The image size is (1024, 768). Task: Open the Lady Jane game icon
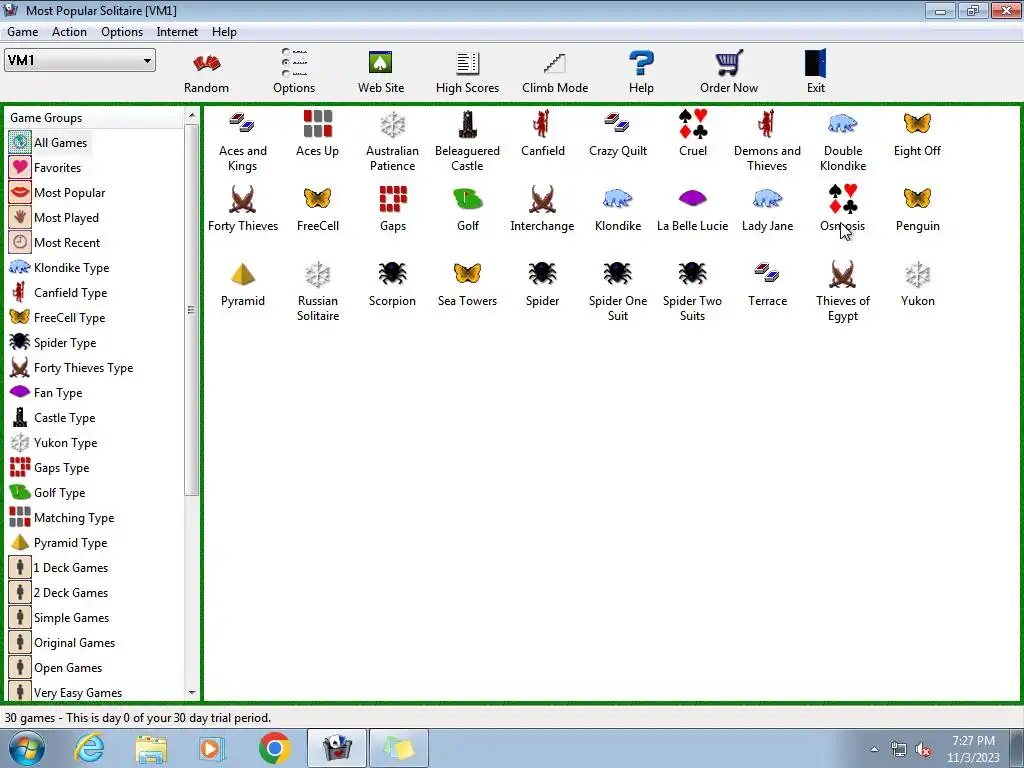tap(767, 209)
